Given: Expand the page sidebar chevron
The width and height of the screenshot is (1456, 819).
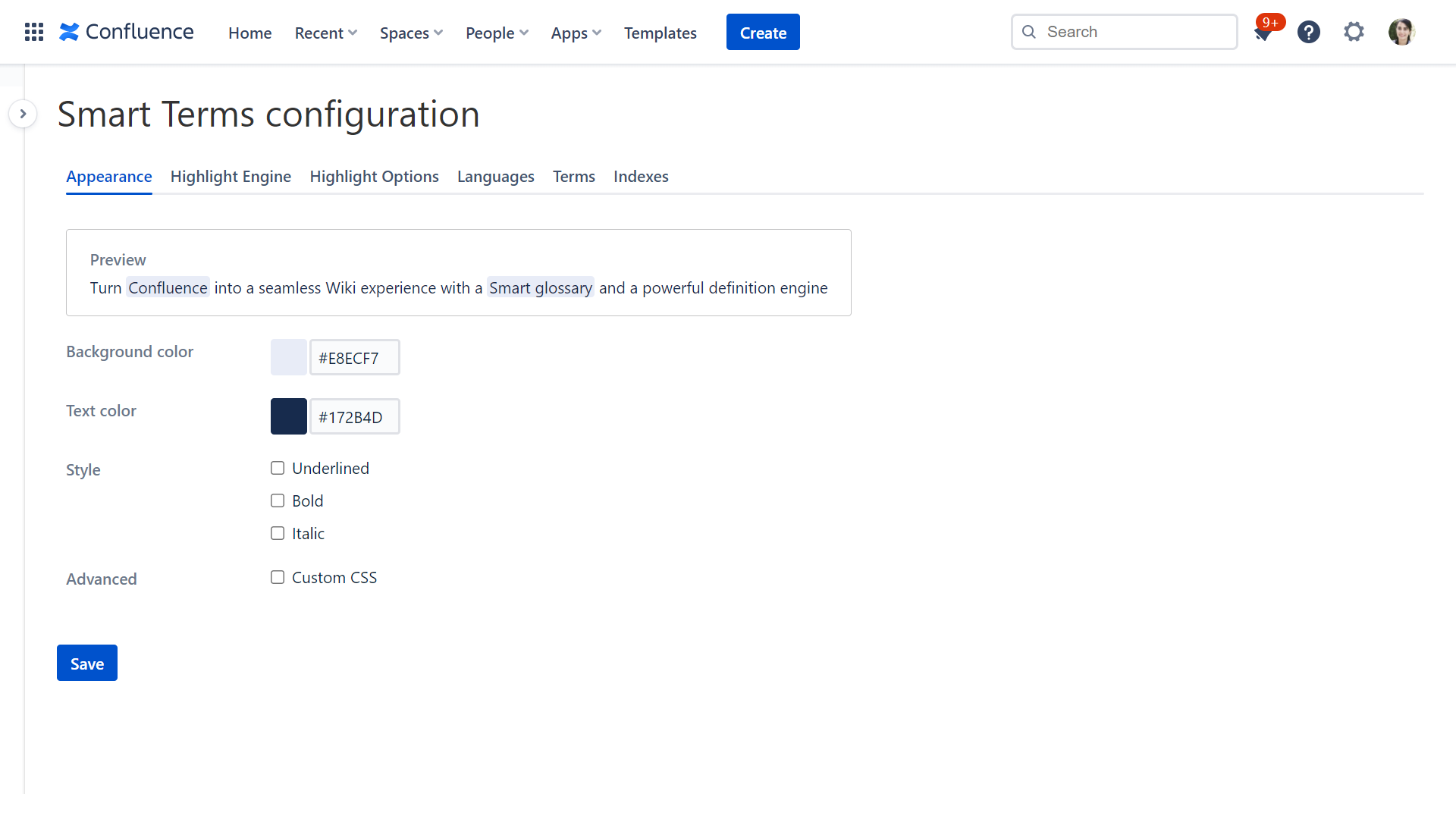Looking at the screenshot, I should [x=23, y=113].
